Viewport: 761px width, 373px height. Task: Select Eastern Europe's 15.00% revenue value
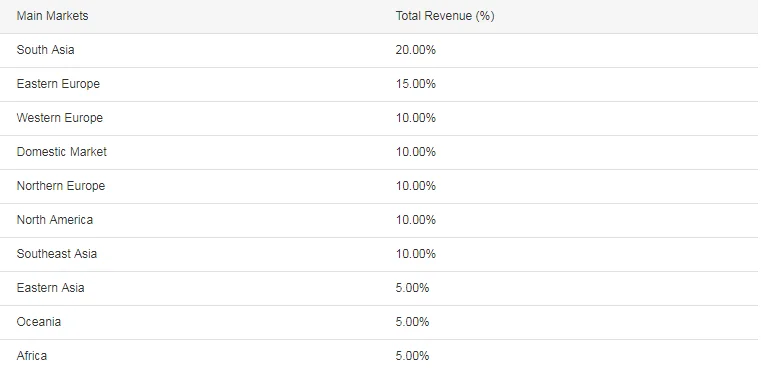(415, 84)
